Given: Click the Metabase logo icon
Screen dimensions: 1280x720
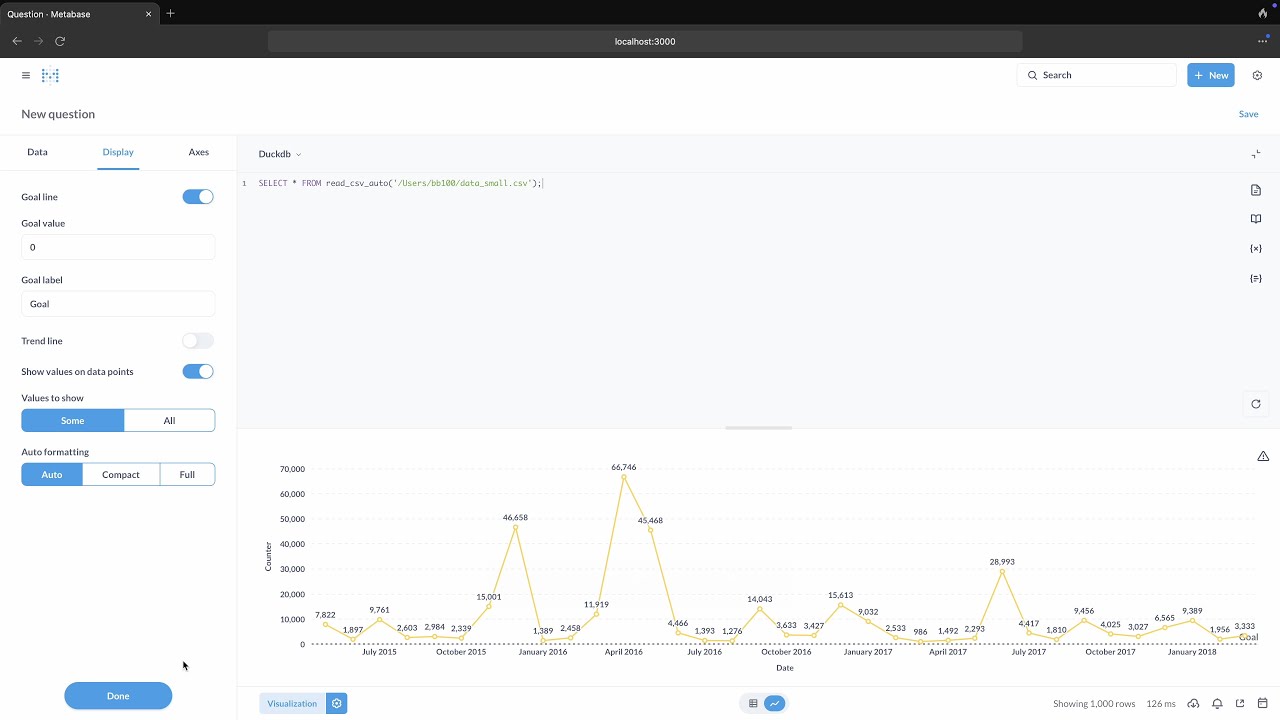Looking at the screenshot, I should click(50, 75).
